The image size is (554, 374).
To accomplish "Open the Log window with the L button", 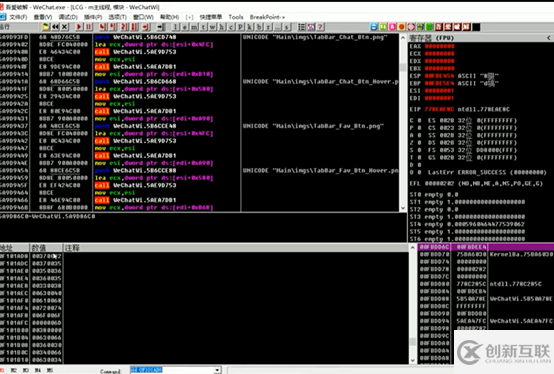I will 176,27.
